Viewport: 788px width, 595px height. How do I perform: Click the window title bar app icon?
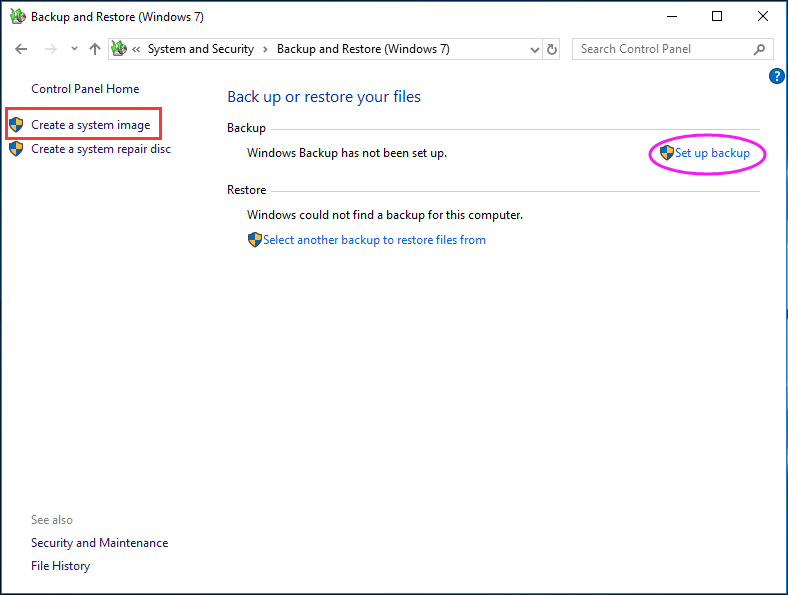click(x=18, y=17)
